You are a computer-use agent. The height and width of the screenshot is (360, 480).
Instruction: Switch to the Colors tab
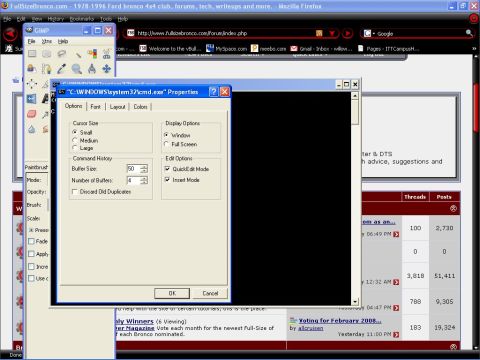click(140, 107)
